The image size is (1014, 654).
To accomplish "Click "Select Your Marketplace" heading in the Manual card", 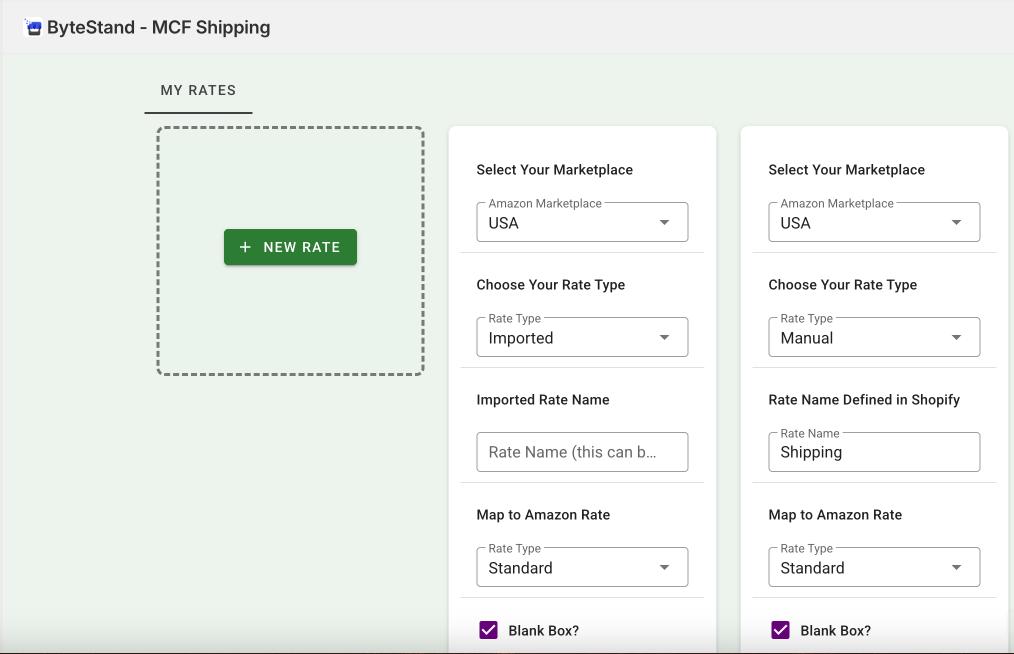I will [847, 169].
